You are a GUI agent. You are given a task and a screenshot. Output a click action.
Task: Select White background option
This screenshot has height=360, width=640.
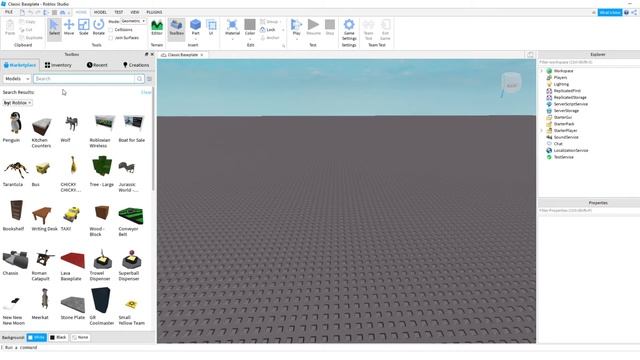(36, 338)
